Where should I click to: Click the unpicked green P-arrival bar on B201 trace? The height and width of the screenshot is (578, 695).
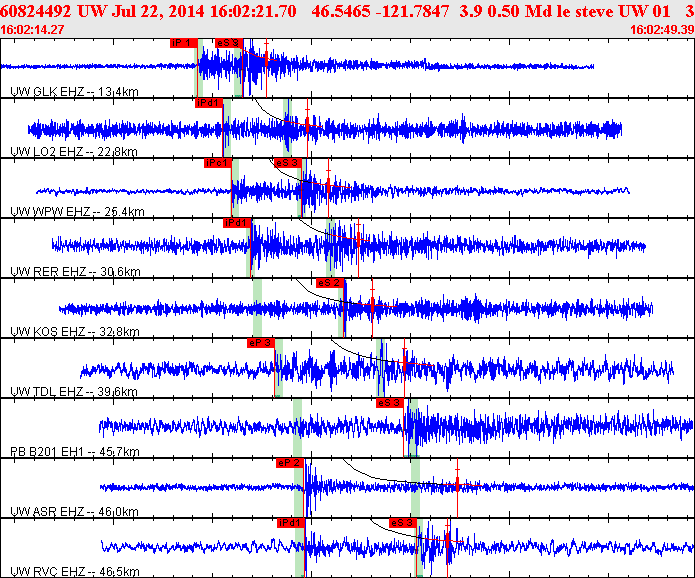click(x=297, y=428)
